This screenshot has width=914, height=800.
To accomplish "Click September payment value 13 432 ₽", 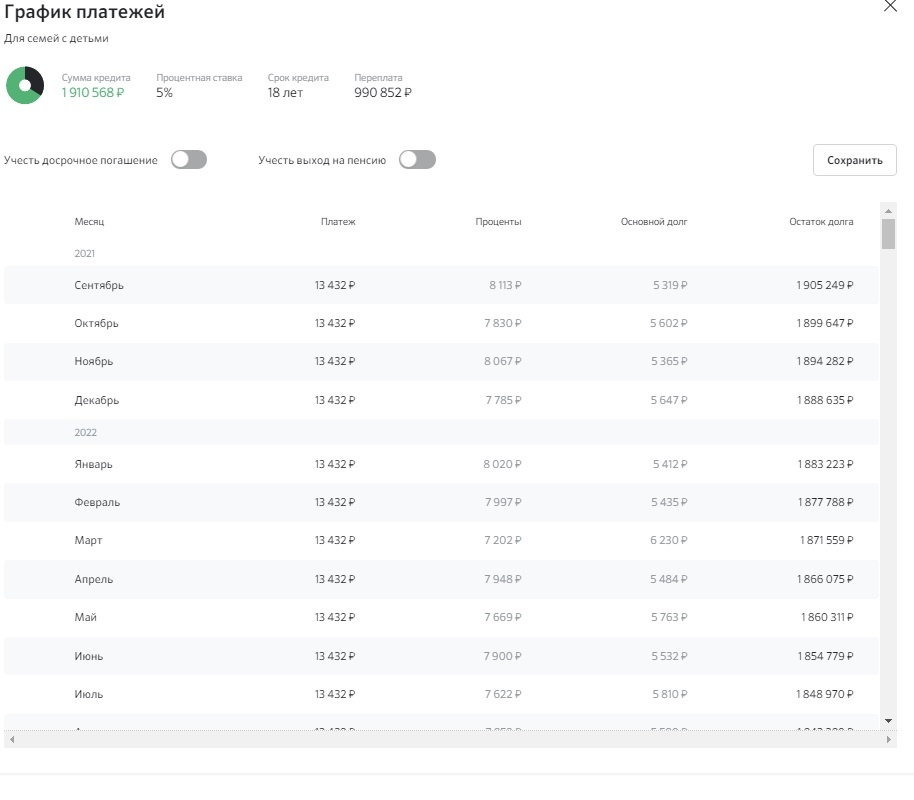I will point(335,285).
